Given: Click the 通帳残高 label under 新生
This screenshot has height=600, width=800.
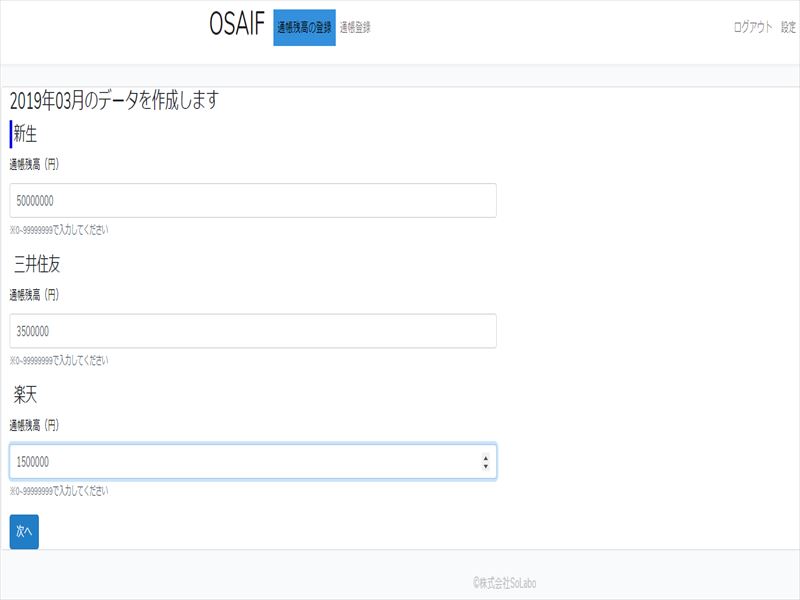Looking at the screenshot, I should coord(34,164).
